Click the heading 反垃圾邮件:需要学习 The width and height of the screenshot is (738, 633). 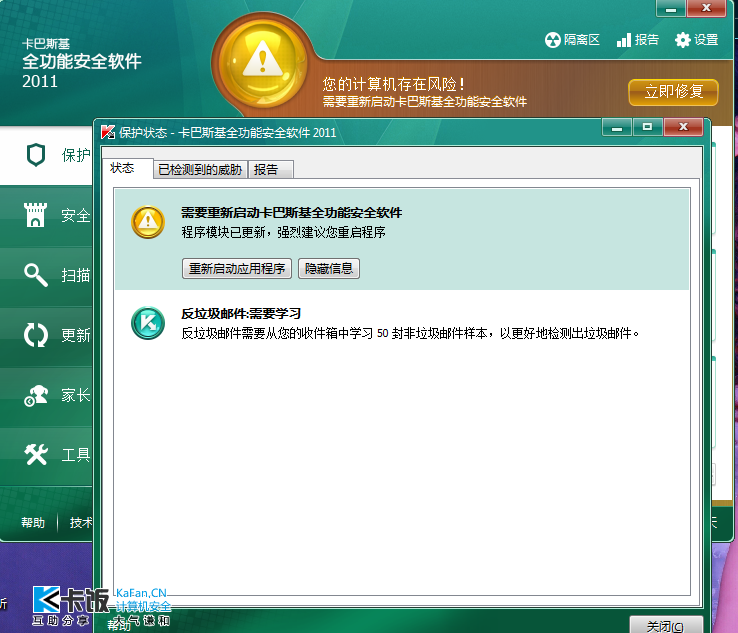click(x=241, y=313)
